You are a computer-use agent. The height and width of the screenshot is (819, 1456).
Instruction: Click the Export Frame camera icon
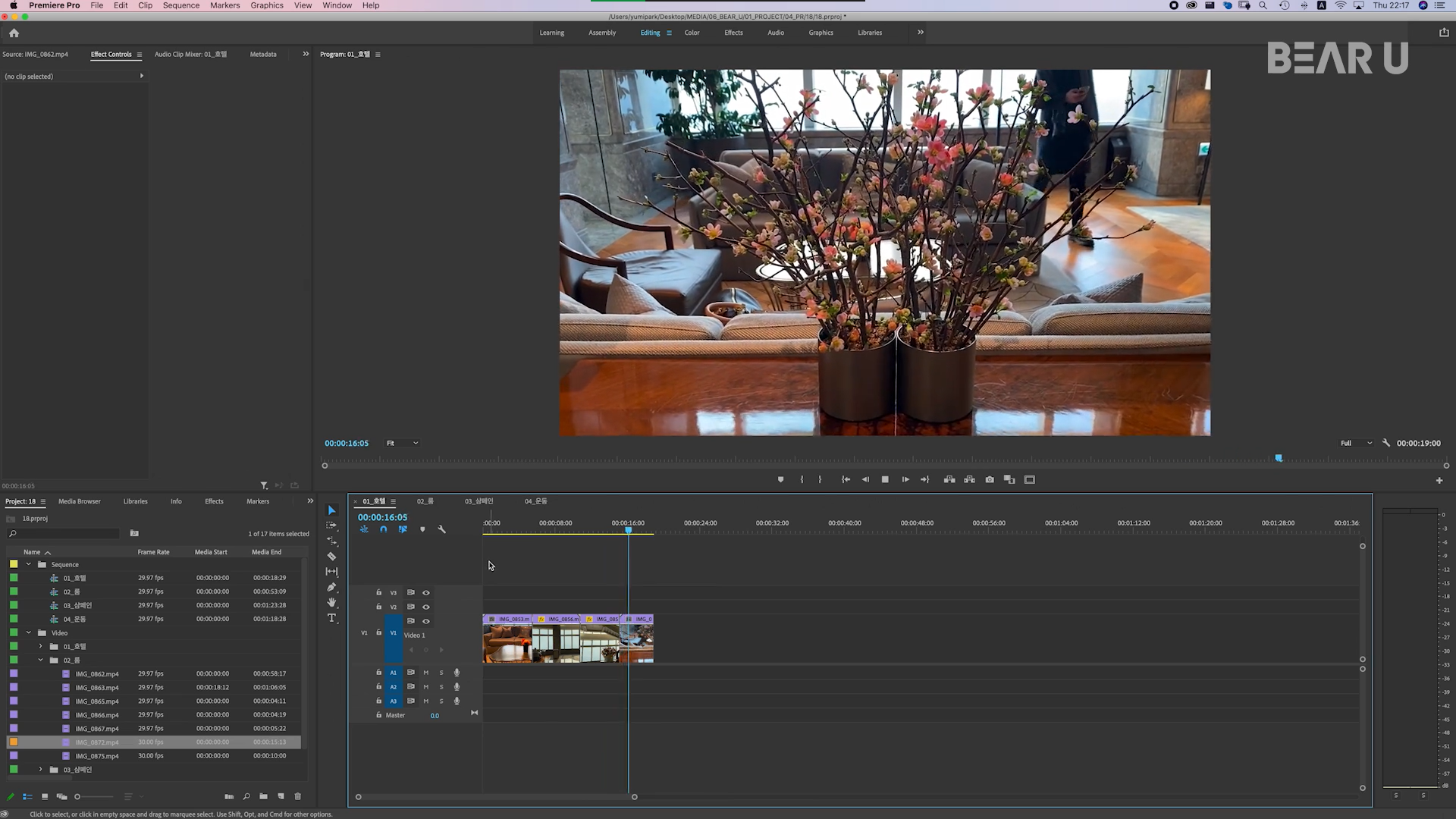pos(990,480)
